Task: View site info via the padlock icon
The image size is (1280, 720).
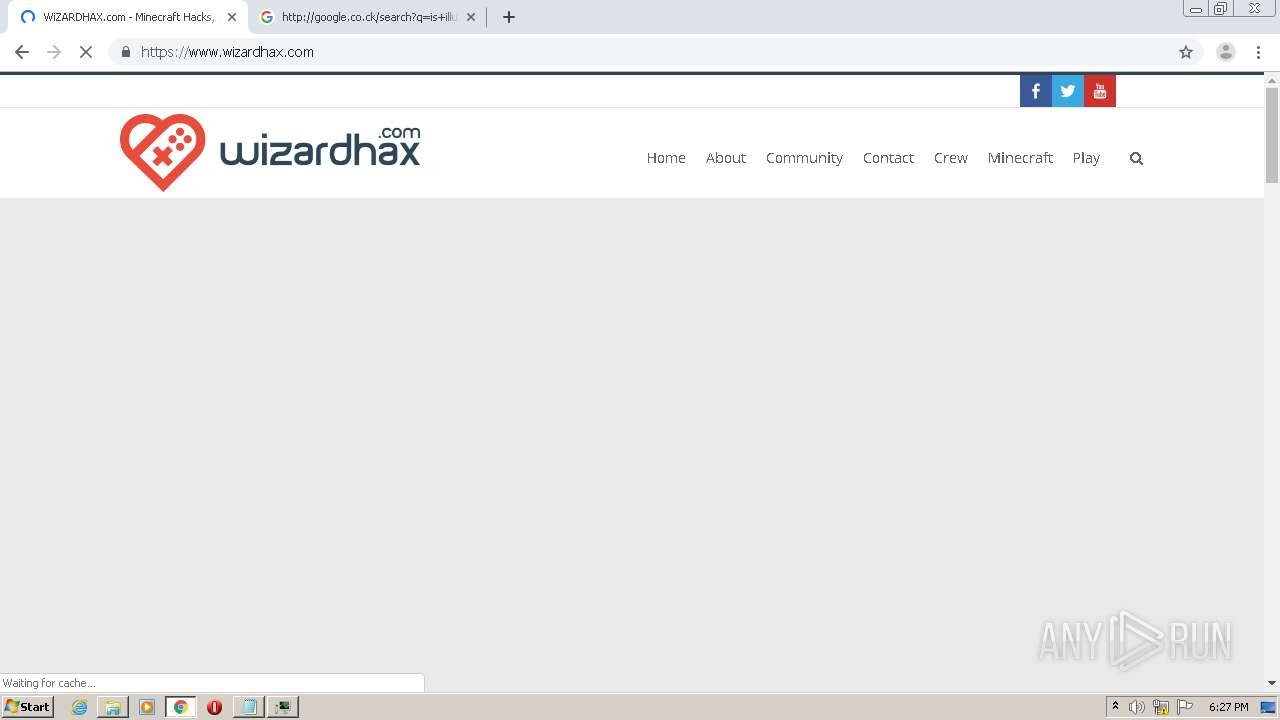Action: (x=125, y=52)
